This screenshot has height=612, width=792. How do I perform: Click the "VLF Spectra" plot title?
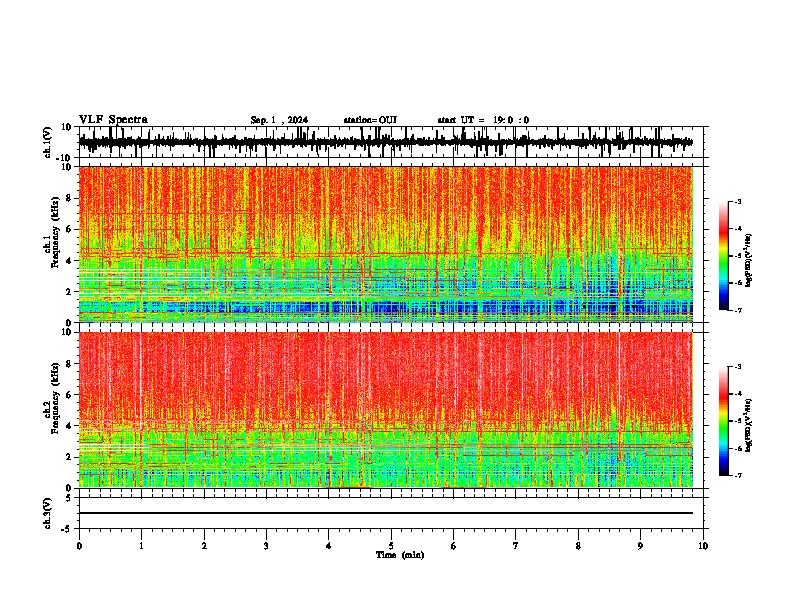click(113, 120)
